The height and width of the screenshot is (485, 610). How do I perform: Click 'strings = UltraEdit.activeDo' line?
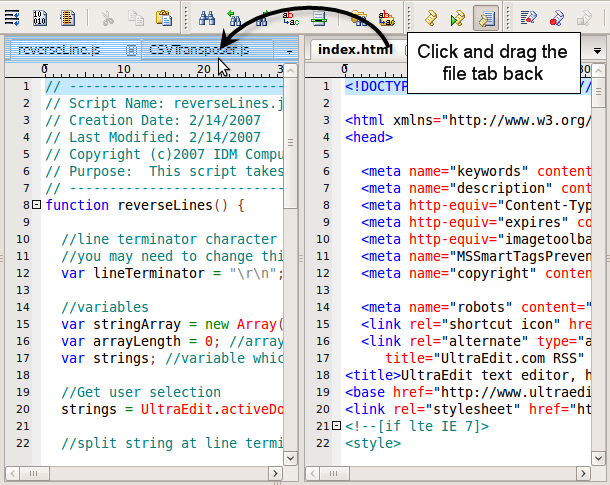tap(172, 409)
